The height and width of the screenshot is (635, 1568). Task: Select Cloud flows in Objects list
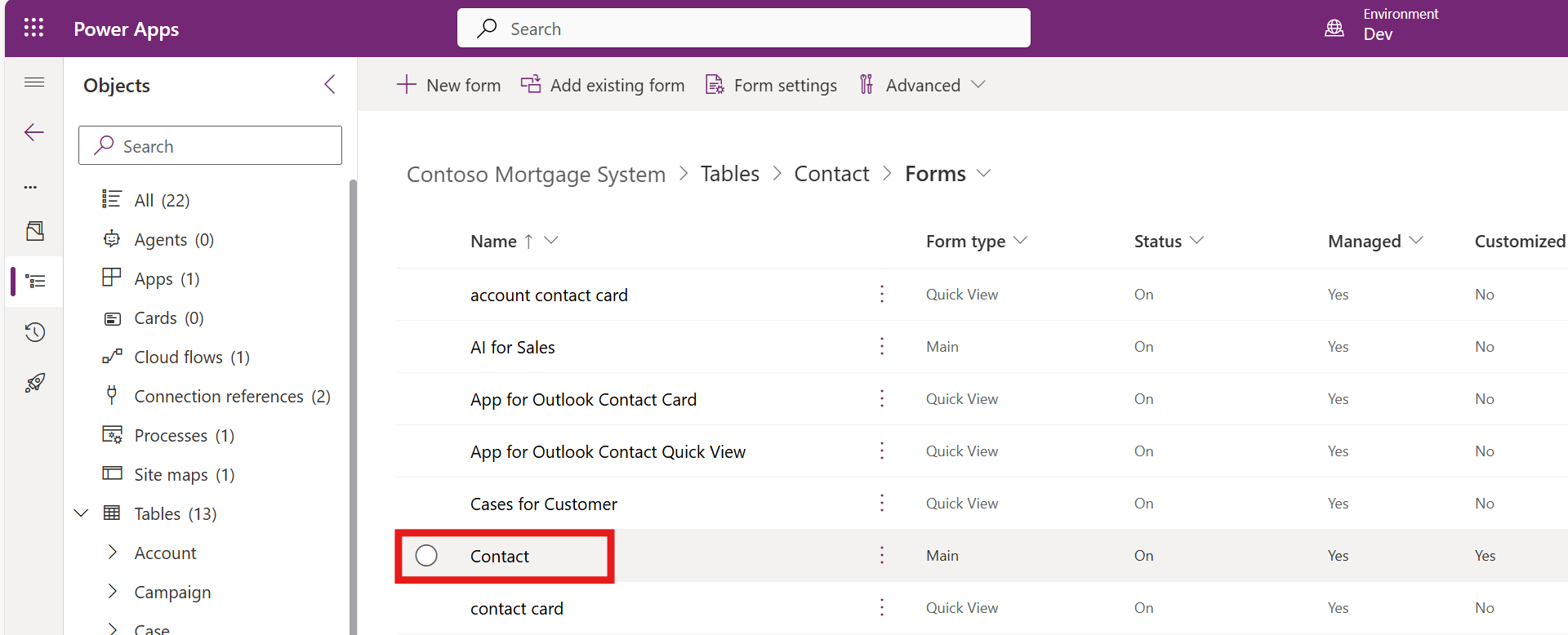click(178, 357)
